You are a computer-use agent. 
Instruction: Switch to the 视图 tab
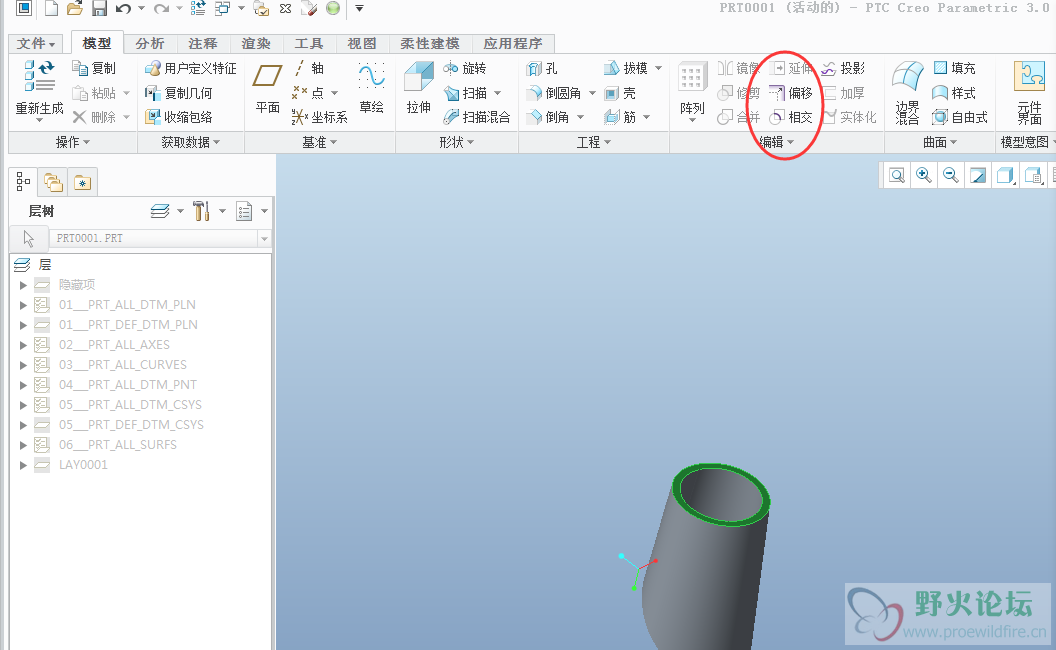362,43
